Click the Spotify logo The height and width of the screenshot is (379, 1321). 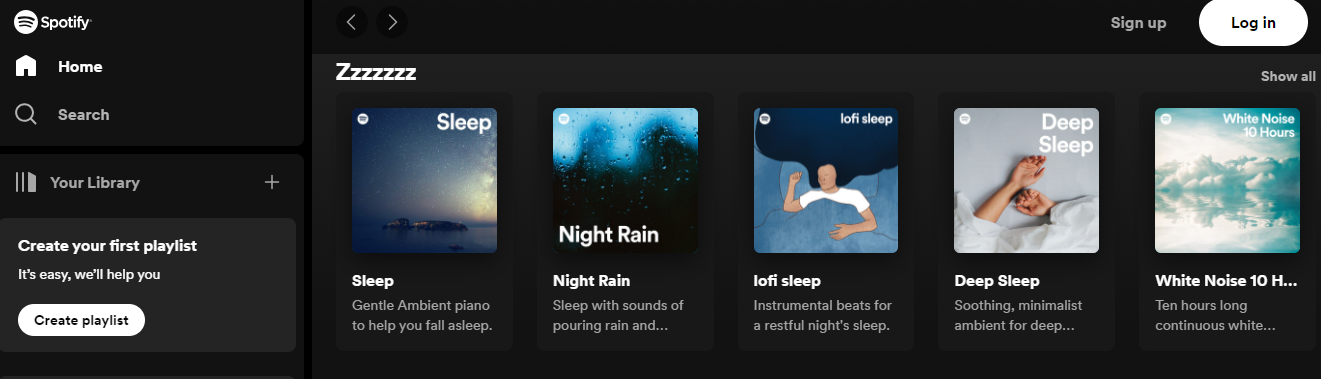[47, 22]
